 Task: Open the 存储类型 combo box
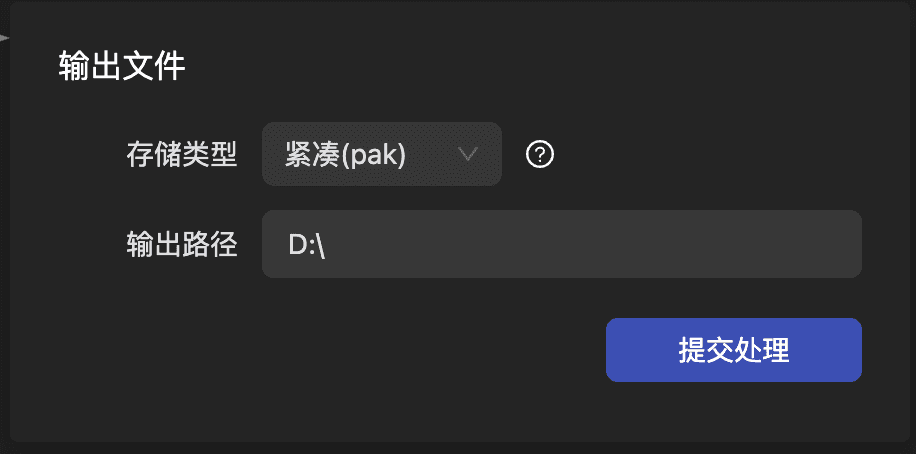pos(381,154)
